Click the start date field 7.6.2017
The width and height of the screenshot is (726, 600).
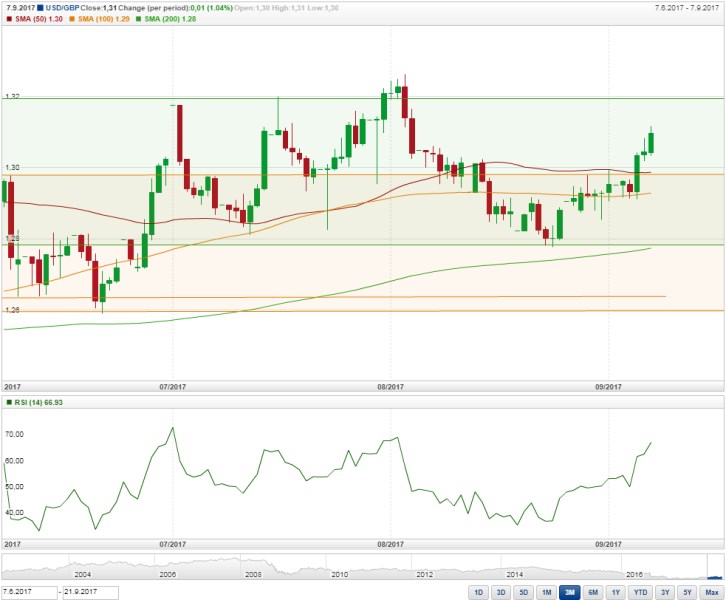coord(29,592)
